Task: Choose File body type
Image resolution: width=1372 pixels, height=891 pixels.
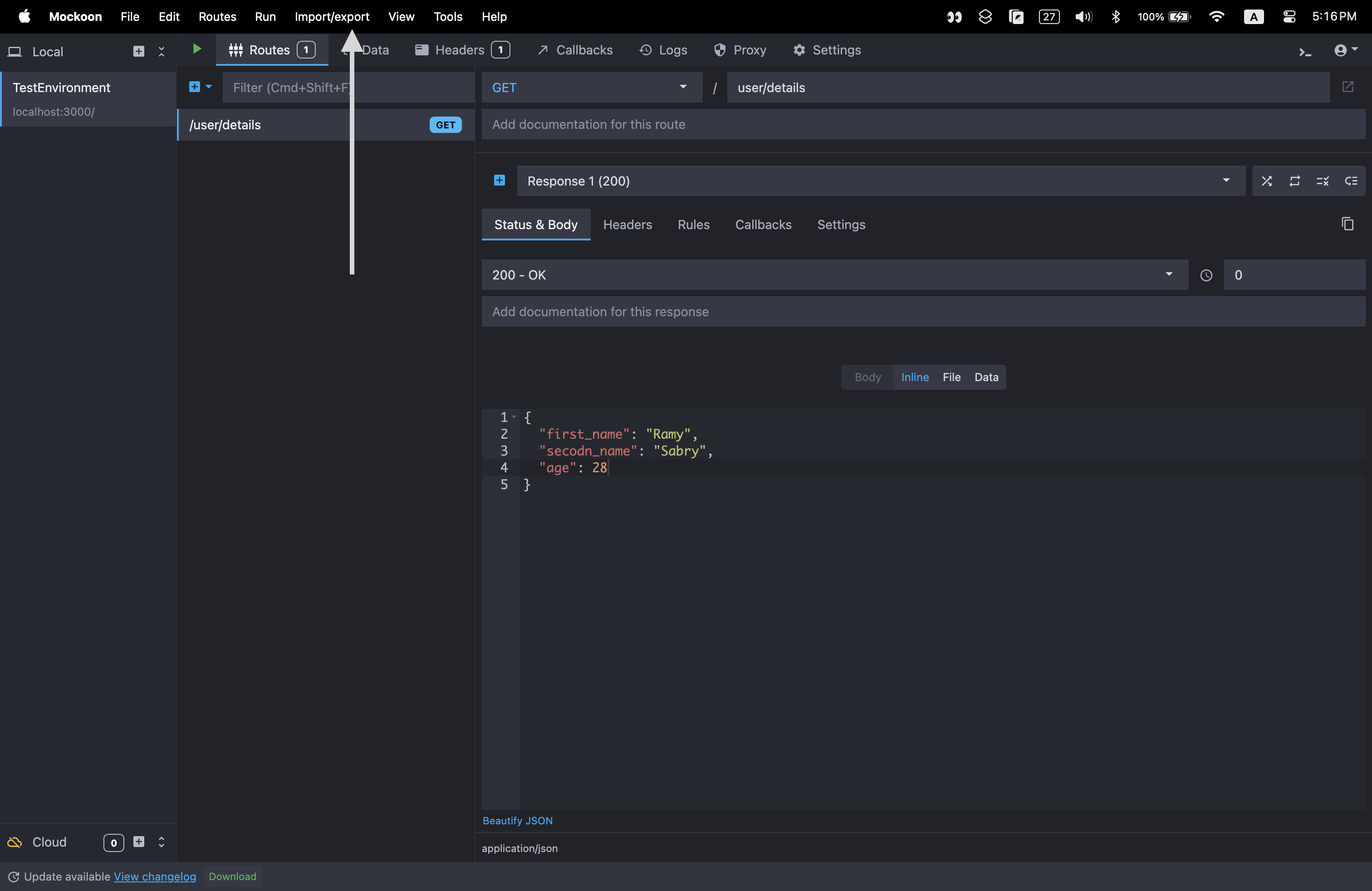Action: click(x=951, y=377)
